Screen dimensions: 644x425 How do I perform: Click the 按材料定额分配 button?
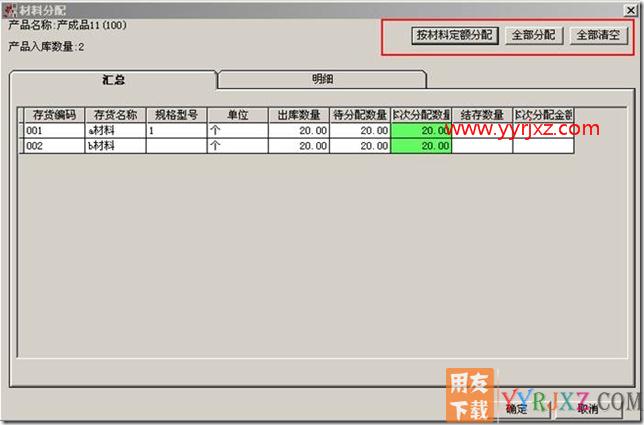click(x=455, y=36)
